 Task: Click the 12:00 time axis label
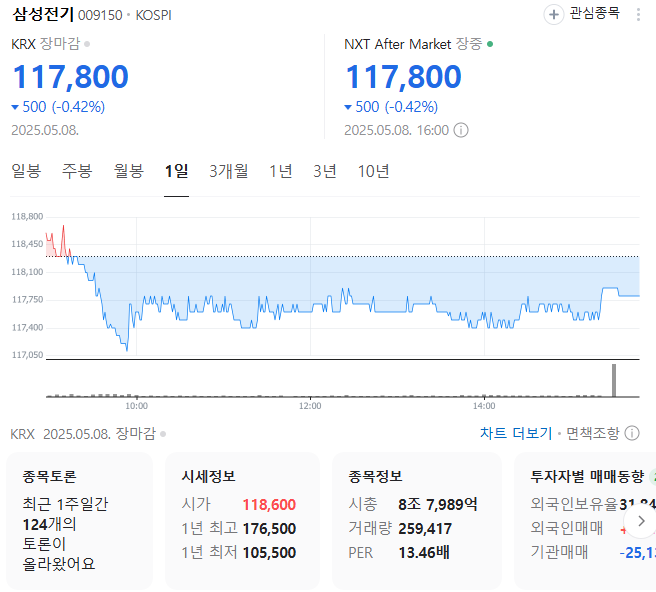point(310,406)
